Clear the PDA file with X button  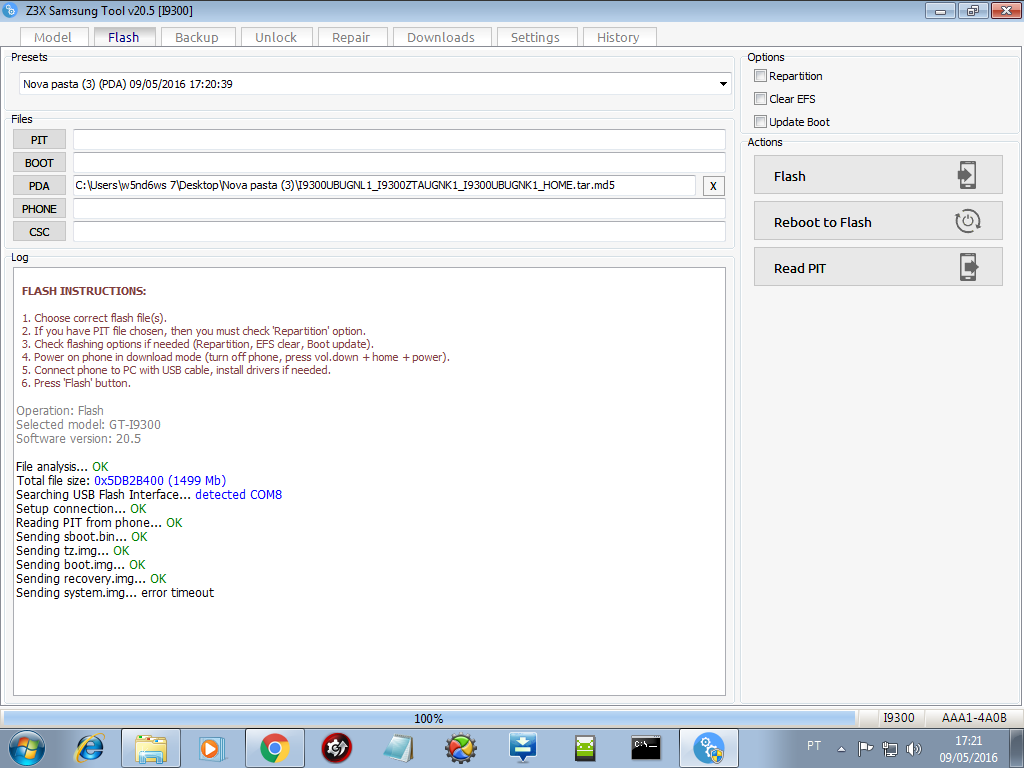(713, 186)
